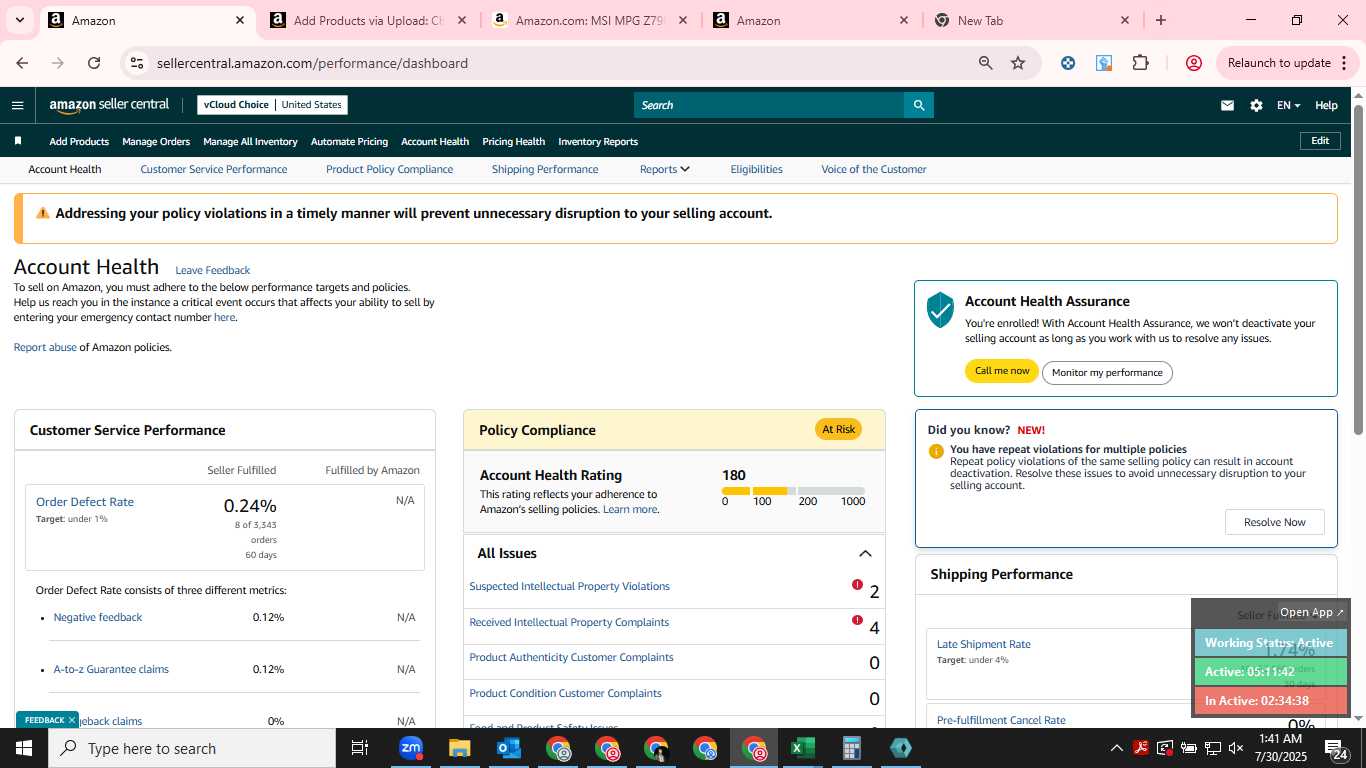Click the Windows Start button
The height and width of the screenshot is (768, 1366).
coord(23,748)
